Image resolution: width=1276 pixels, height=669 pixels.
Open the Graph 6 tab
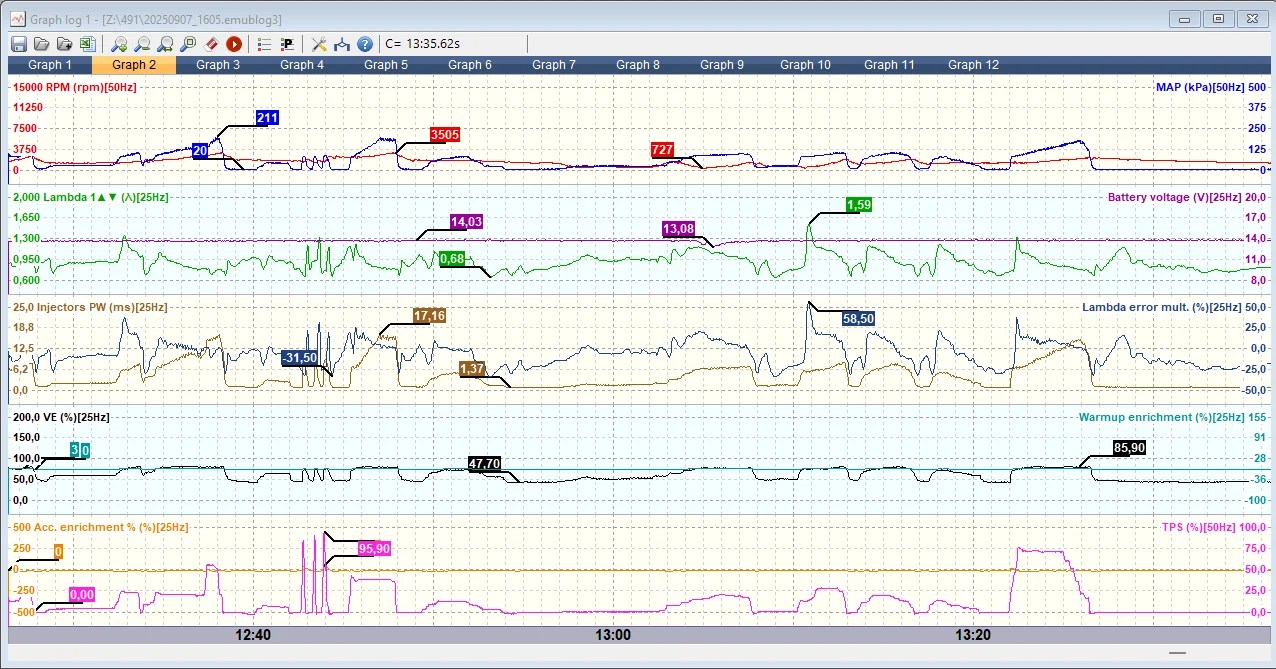coord(470,64)
